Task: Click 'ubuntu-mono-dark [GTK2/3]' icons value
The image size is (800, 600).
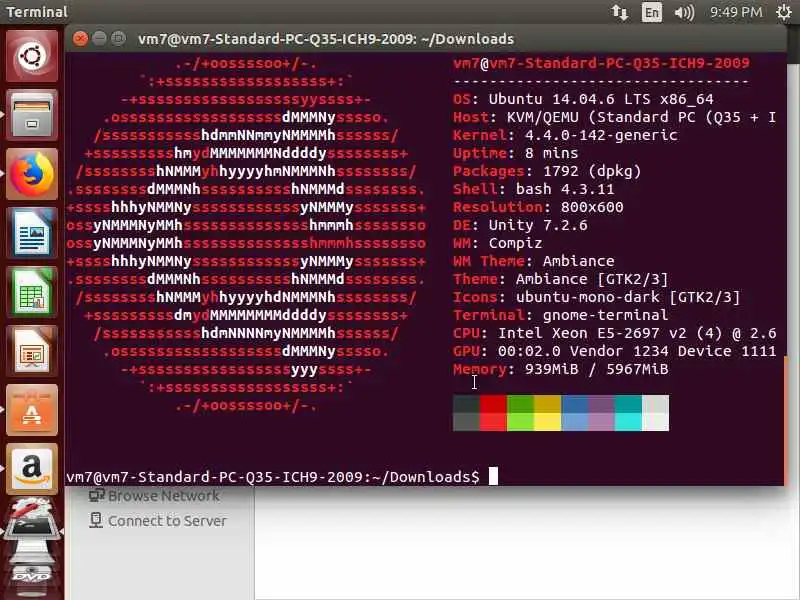Action: click(628, 297)
